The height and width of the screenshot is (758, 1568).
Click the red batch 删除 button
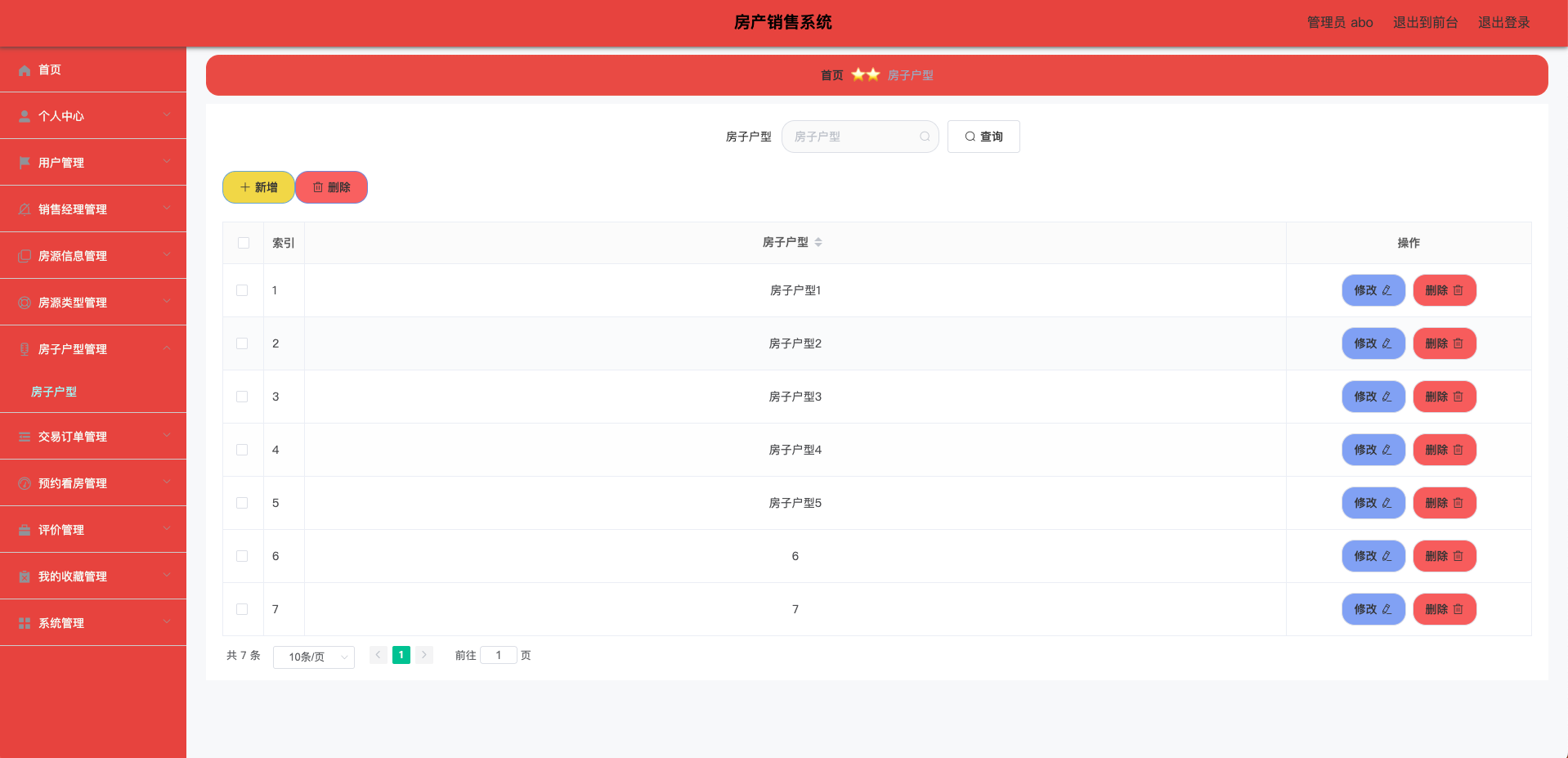point(331,187)
